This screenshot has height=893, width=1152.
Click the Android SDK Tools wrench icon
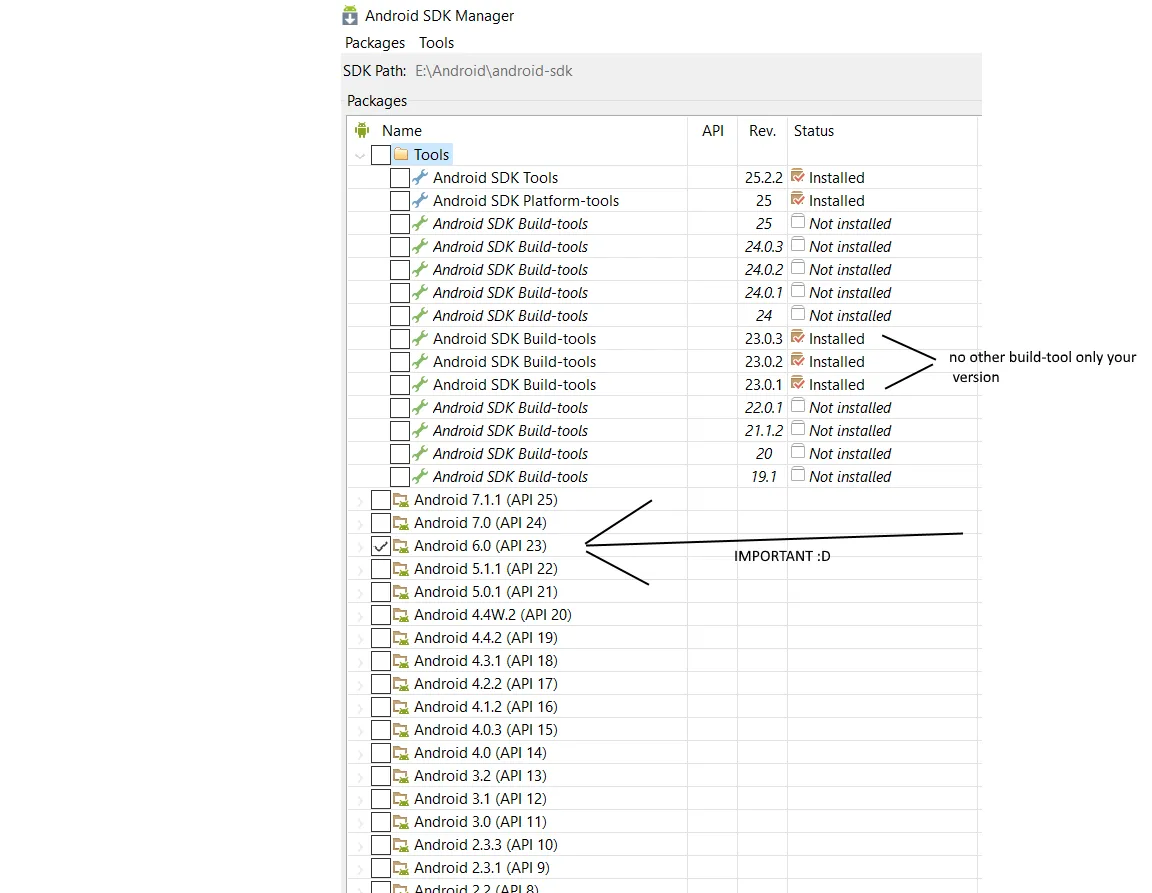click(420, 177)
